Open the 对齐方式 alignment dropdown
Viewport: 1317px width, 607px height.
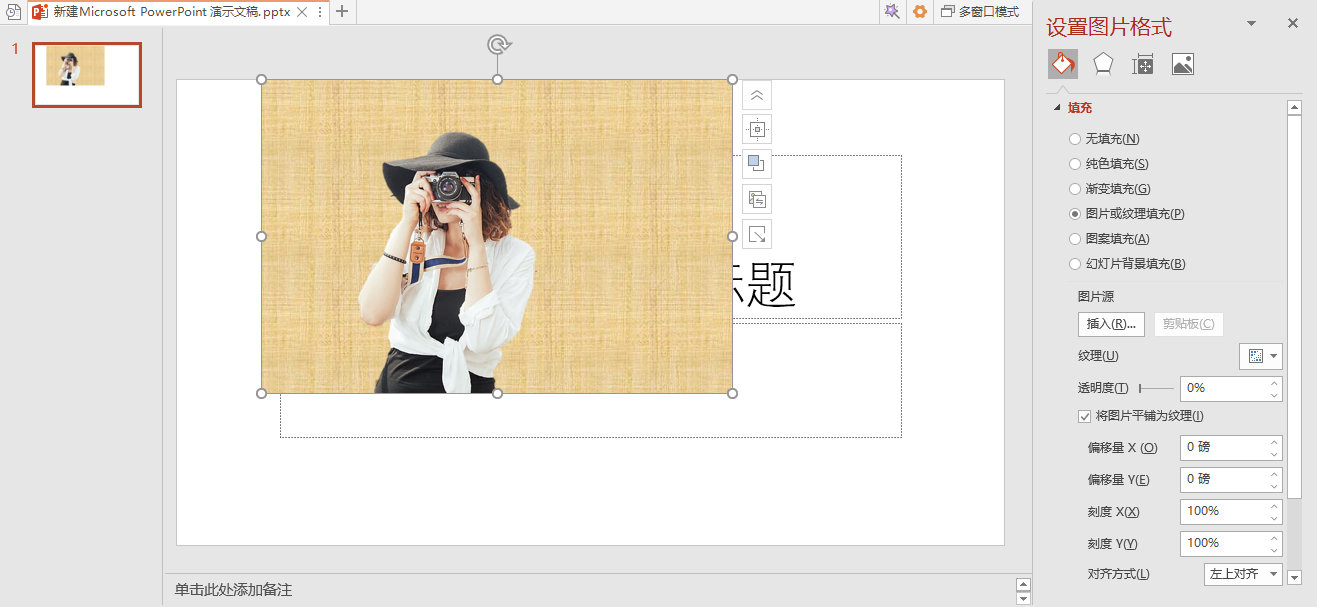1243,574
